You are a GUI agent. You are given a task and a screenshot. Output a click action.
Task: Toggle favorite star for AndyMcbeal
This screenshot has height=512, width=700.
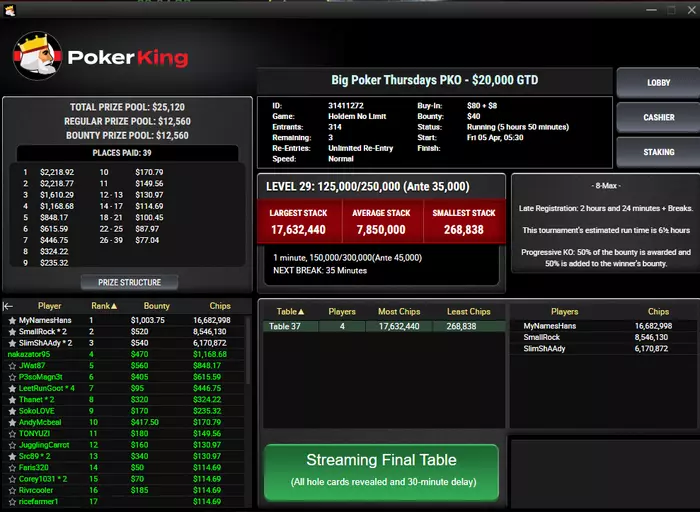[x=12, y=422]
